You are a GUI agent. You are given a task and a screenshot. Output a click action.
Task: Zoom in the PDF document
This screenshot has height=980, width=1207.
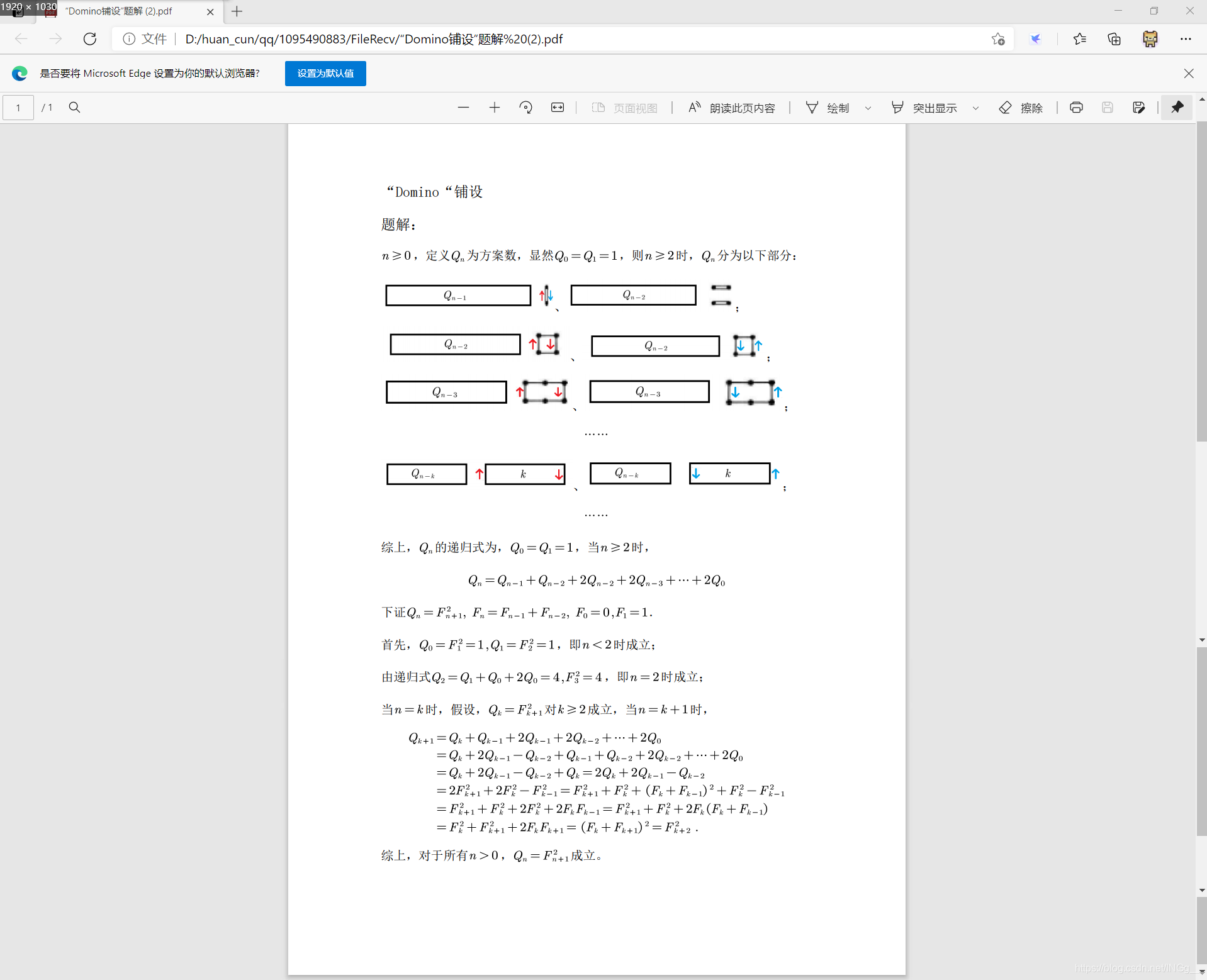pos(495,108)
